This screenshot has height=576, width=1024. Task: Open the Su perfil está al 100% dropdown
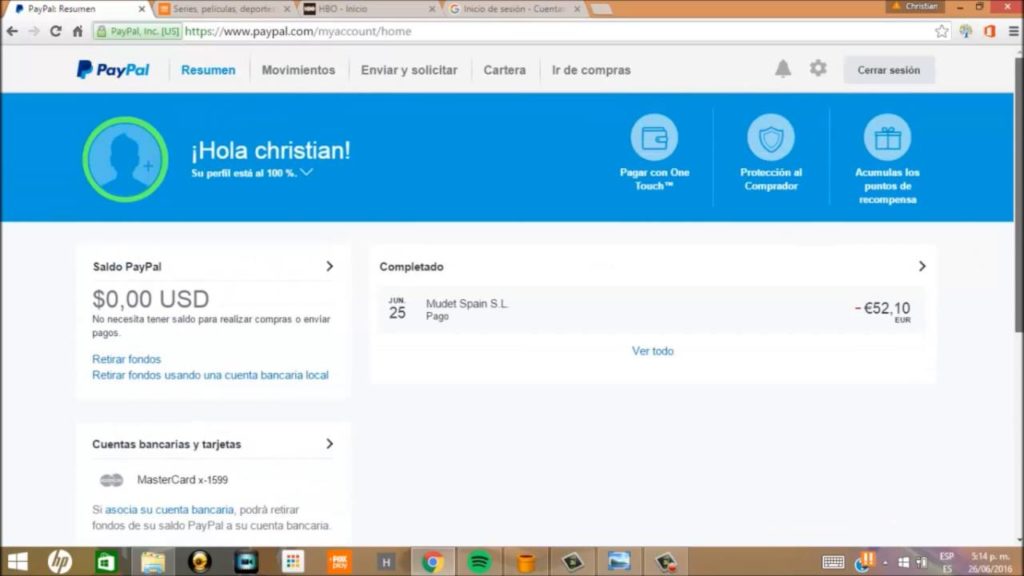pos(306,171)
